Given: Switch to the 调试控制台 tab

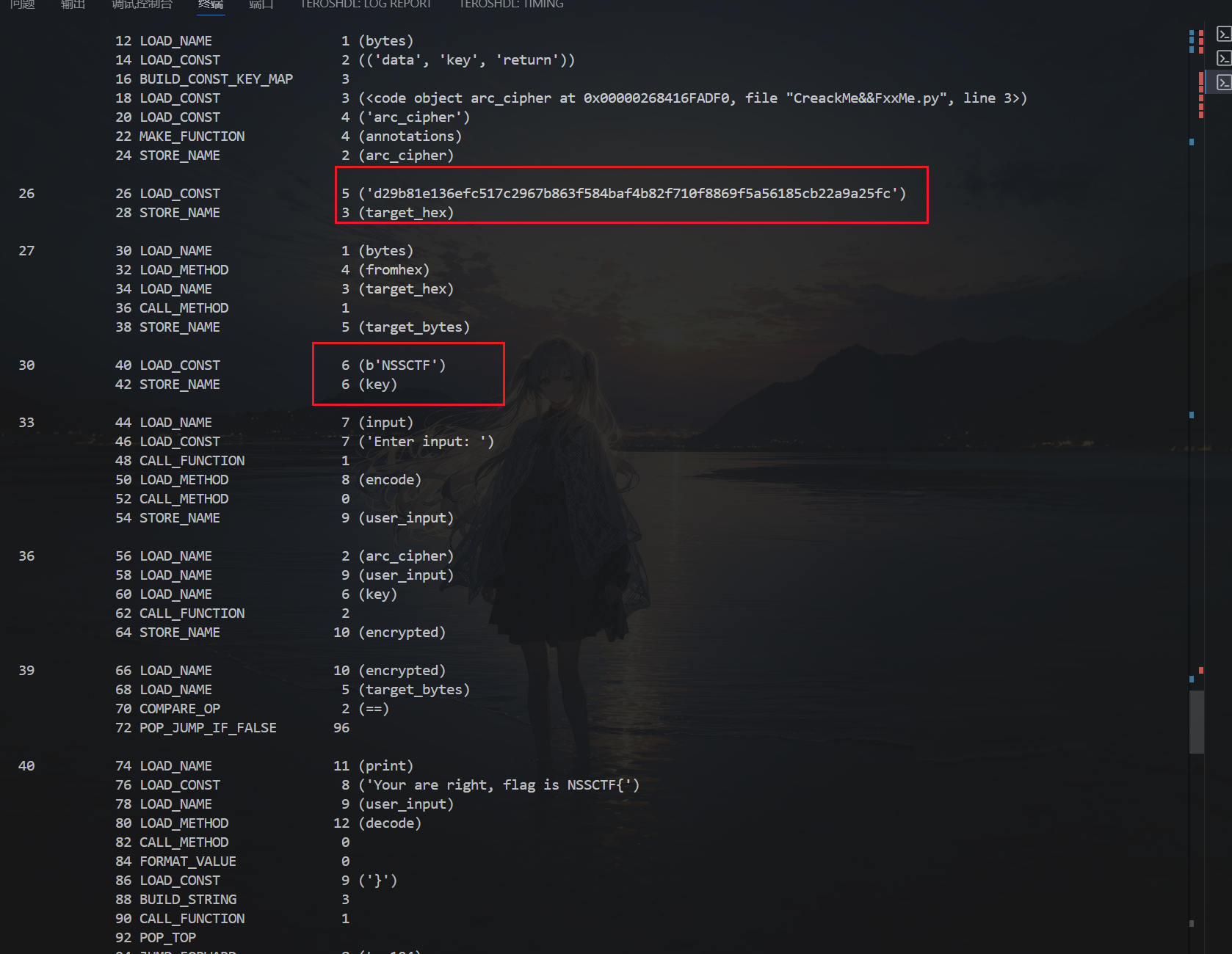Looking at the screenshot, I should coord(142,4).
